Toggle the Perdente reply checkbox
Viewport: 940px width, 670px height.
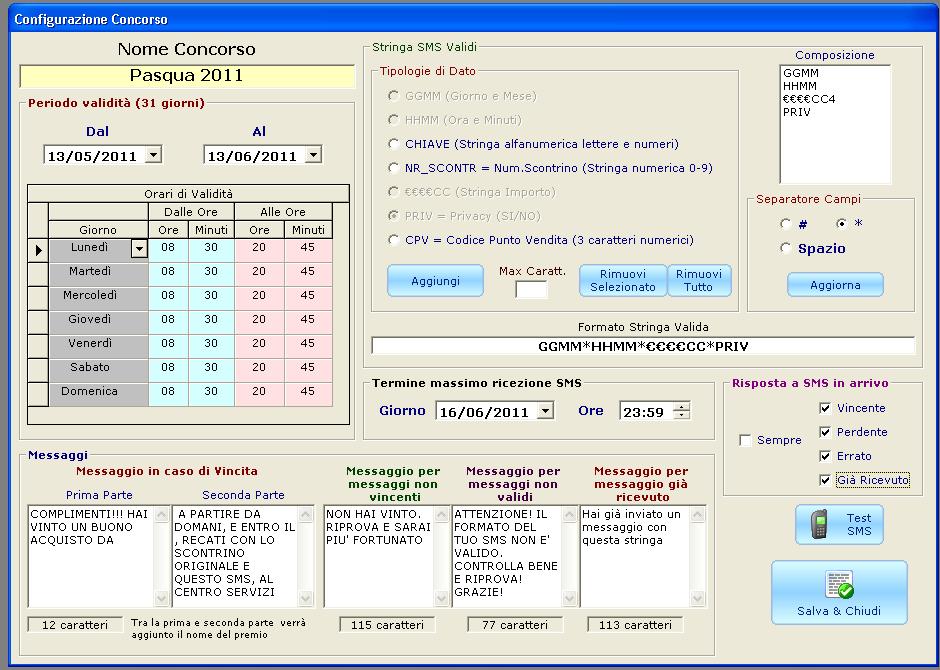(825, 432)
